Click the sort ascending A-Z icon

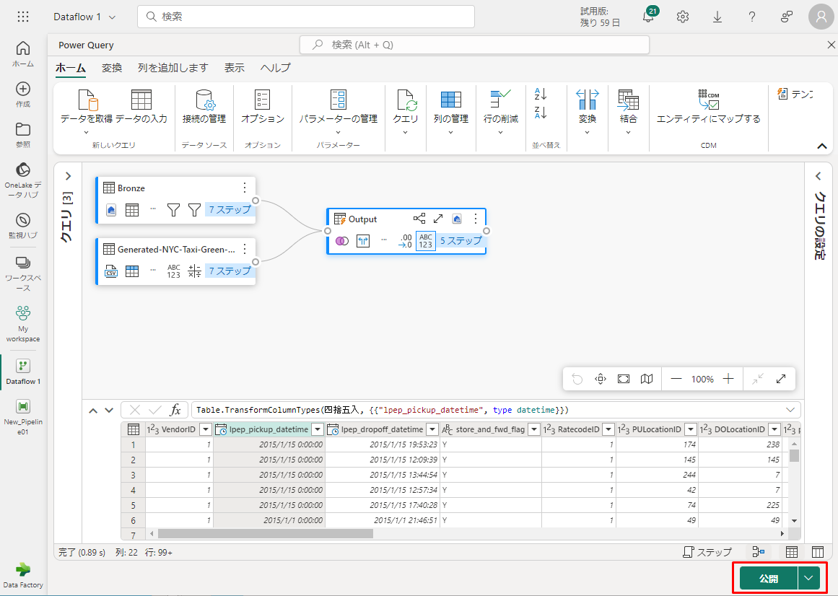(x=541, y=93)
